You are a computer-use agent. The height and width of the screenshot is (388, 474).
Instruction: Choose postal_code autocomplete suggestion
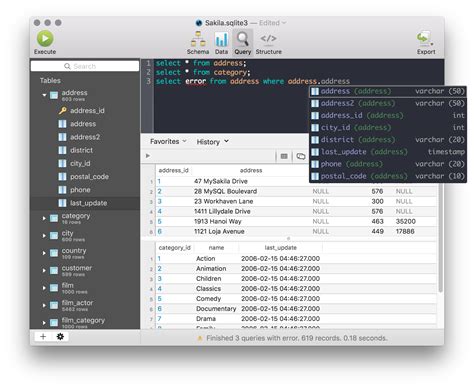pos(388,176)
